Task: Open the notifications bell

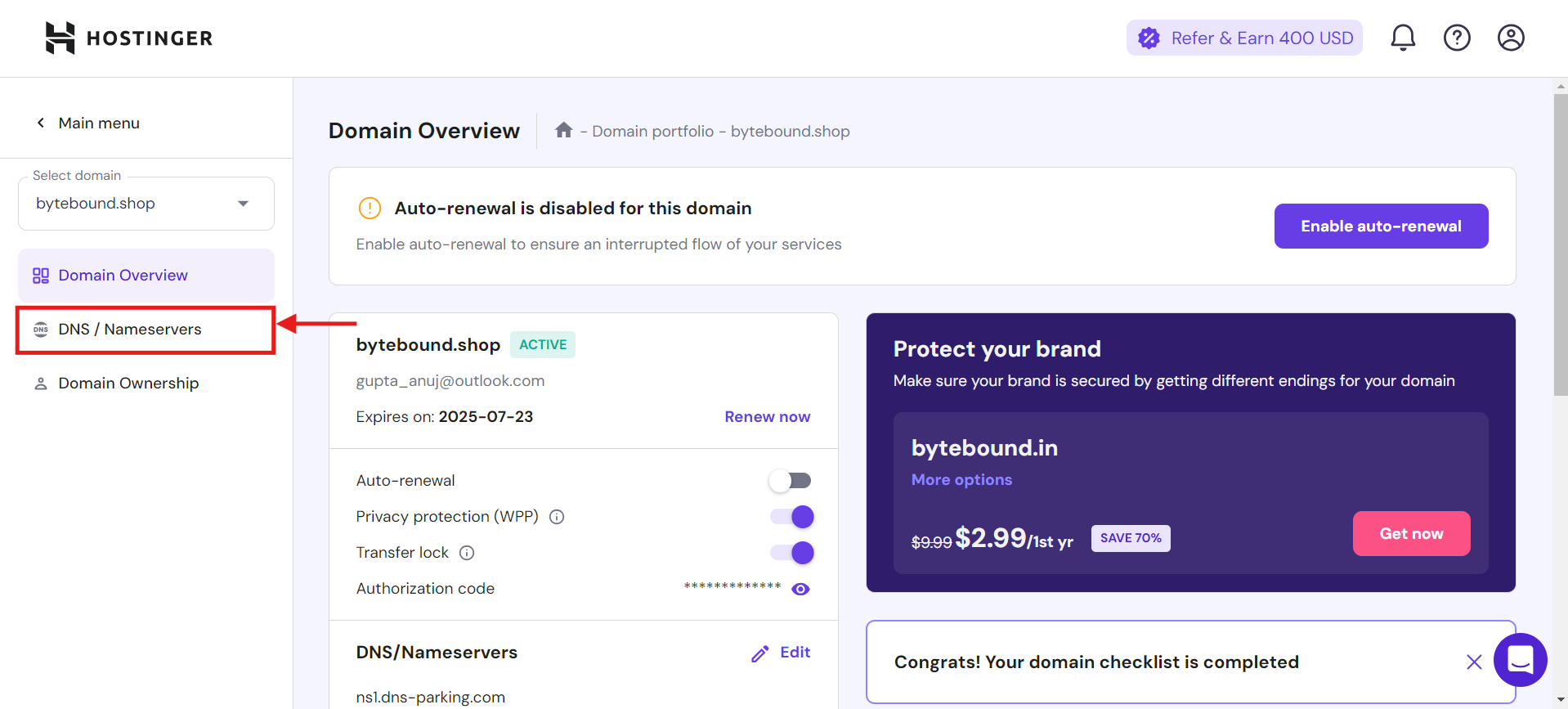Action: [1403, 38]
